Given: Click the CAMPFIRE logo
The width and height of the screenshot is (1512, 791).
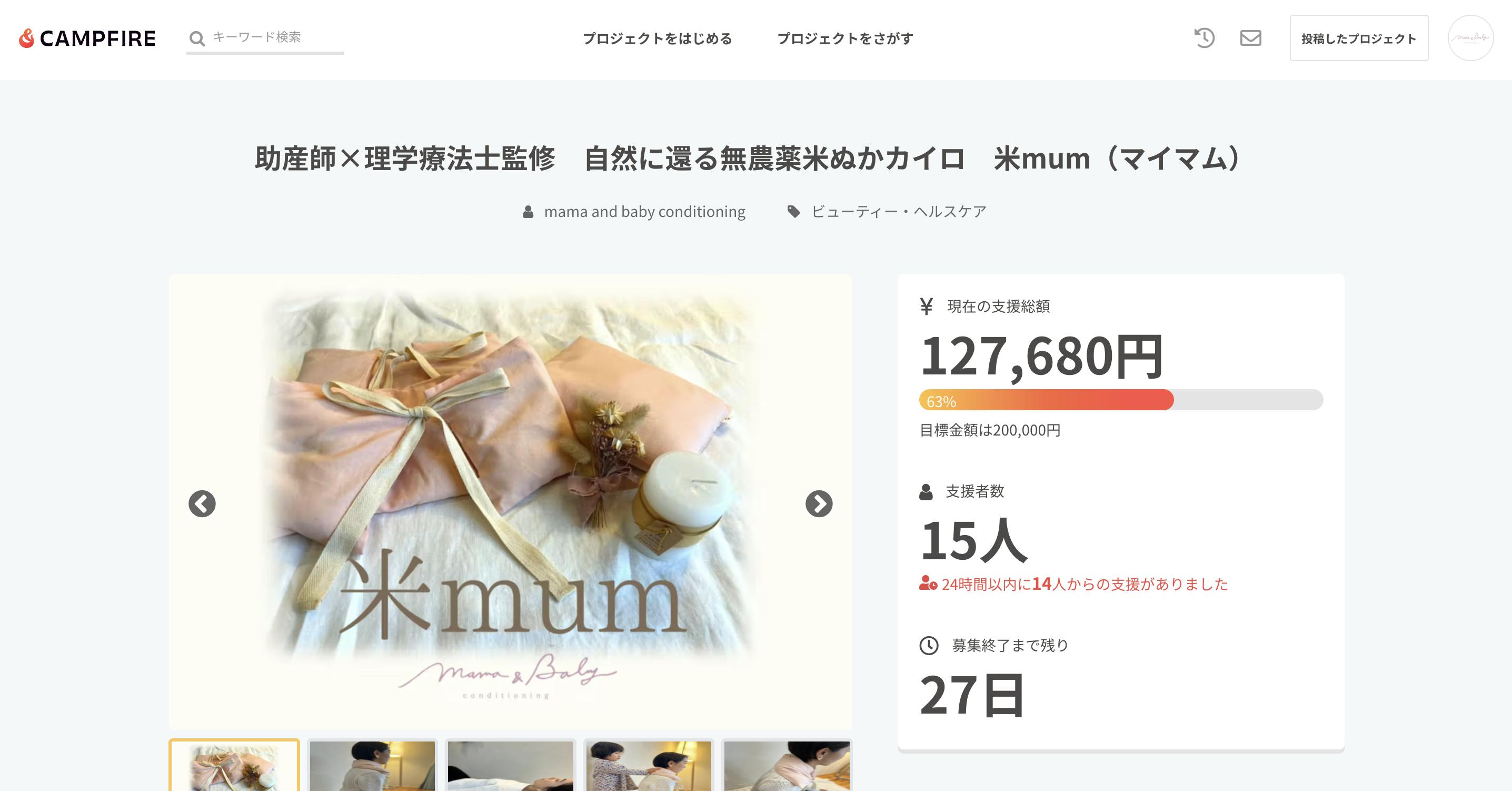Looking at the screenshot, I should click(x=87, y=38).
